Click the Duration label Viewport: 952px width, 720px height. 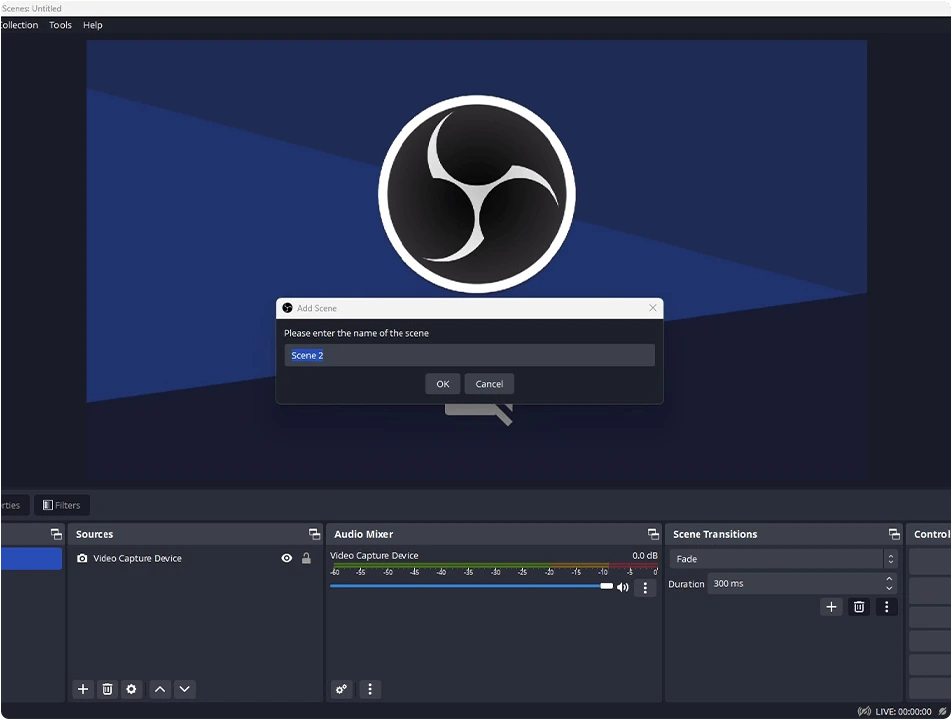click(686, 584)
